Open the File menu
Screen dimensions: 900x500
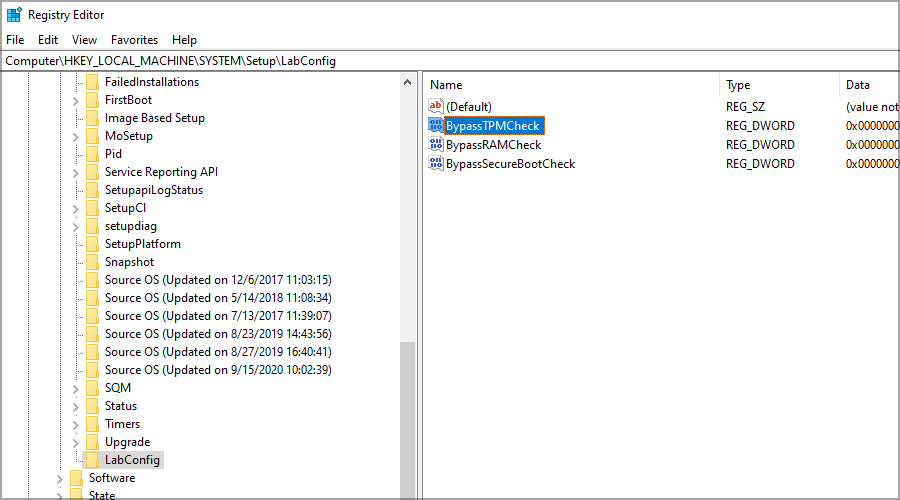click(x=15, y=40)
